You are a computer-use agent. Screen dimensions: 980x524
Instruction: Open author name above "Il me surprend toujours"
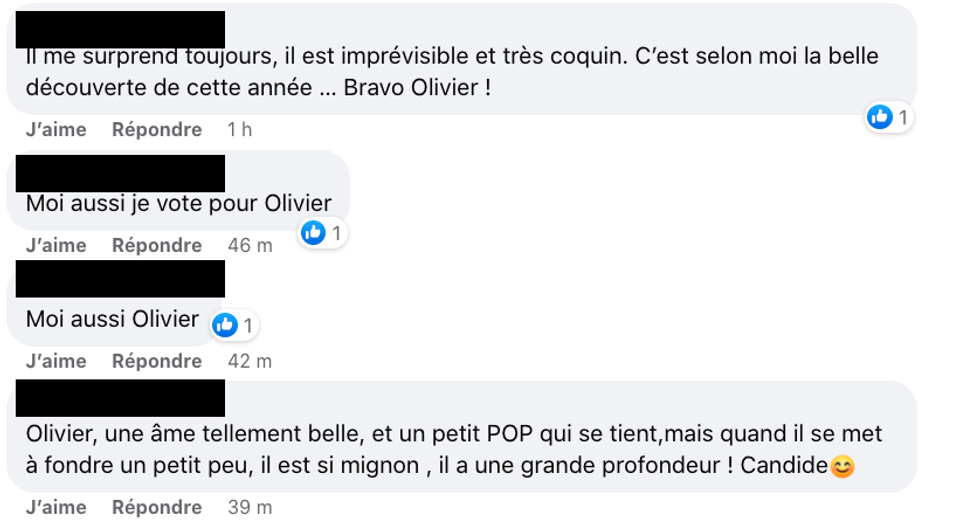(x=120, y=29)
